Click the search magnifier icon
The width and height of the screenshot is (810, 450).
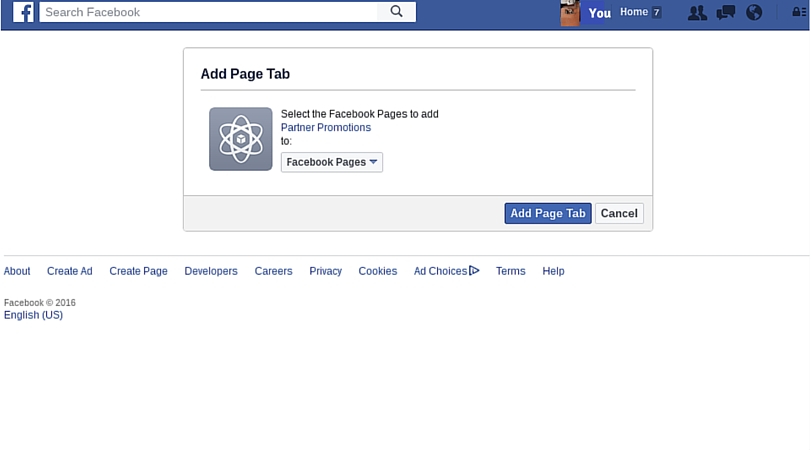click(x=396, y=12)
